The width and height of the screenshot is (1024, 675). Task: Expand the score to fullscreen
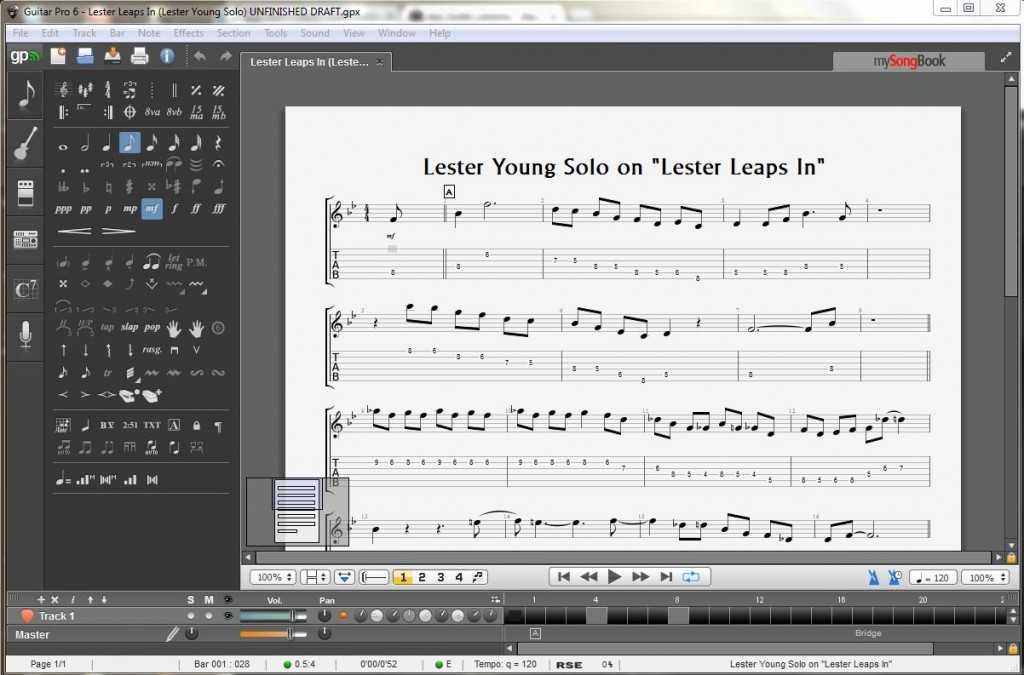1006,58
